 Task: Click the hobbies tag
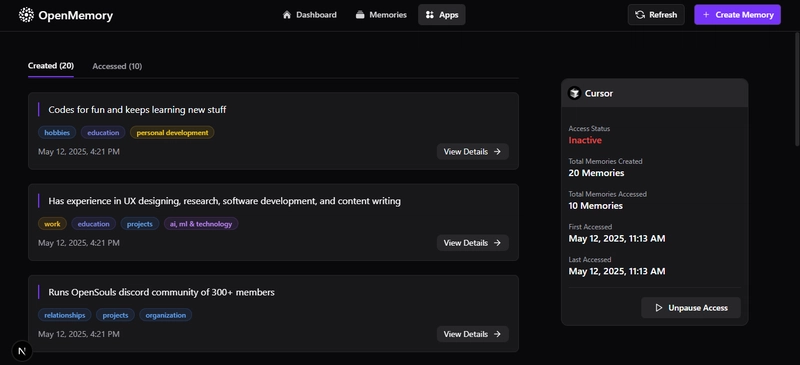coord(57,133)
